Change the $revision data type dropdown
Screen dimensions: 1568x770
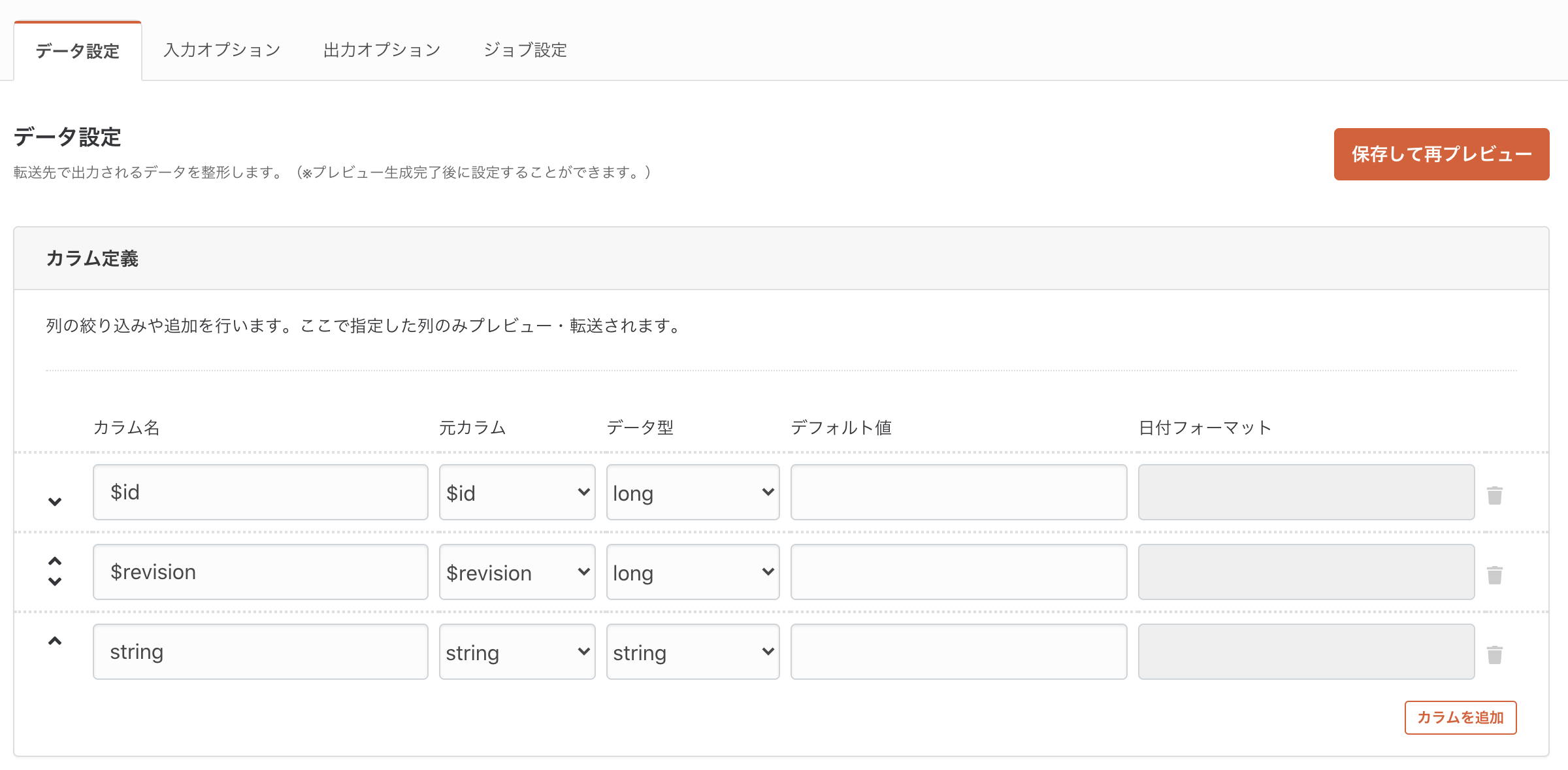[x=693, y=572]
